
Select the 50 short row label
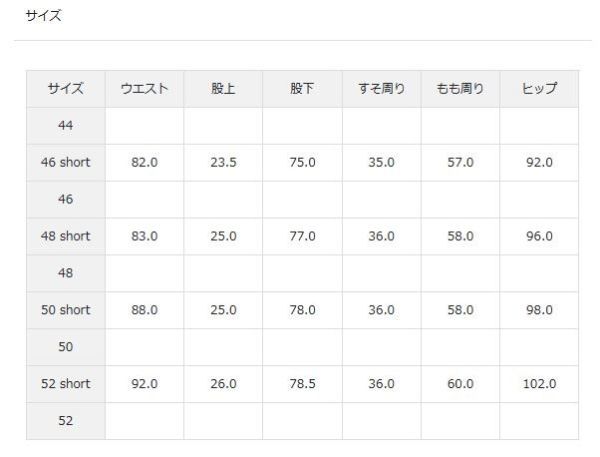[x=65, y=310]
